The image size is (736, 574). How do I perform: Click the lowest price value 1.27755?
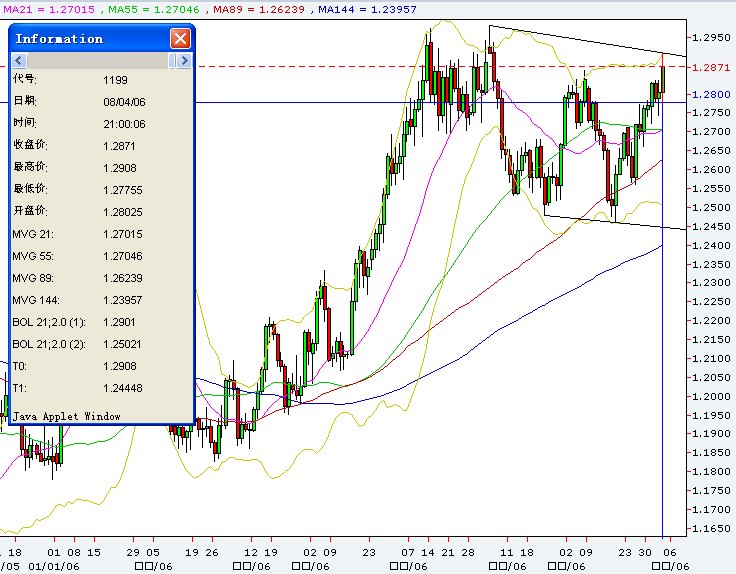click(x=123, y=190)
